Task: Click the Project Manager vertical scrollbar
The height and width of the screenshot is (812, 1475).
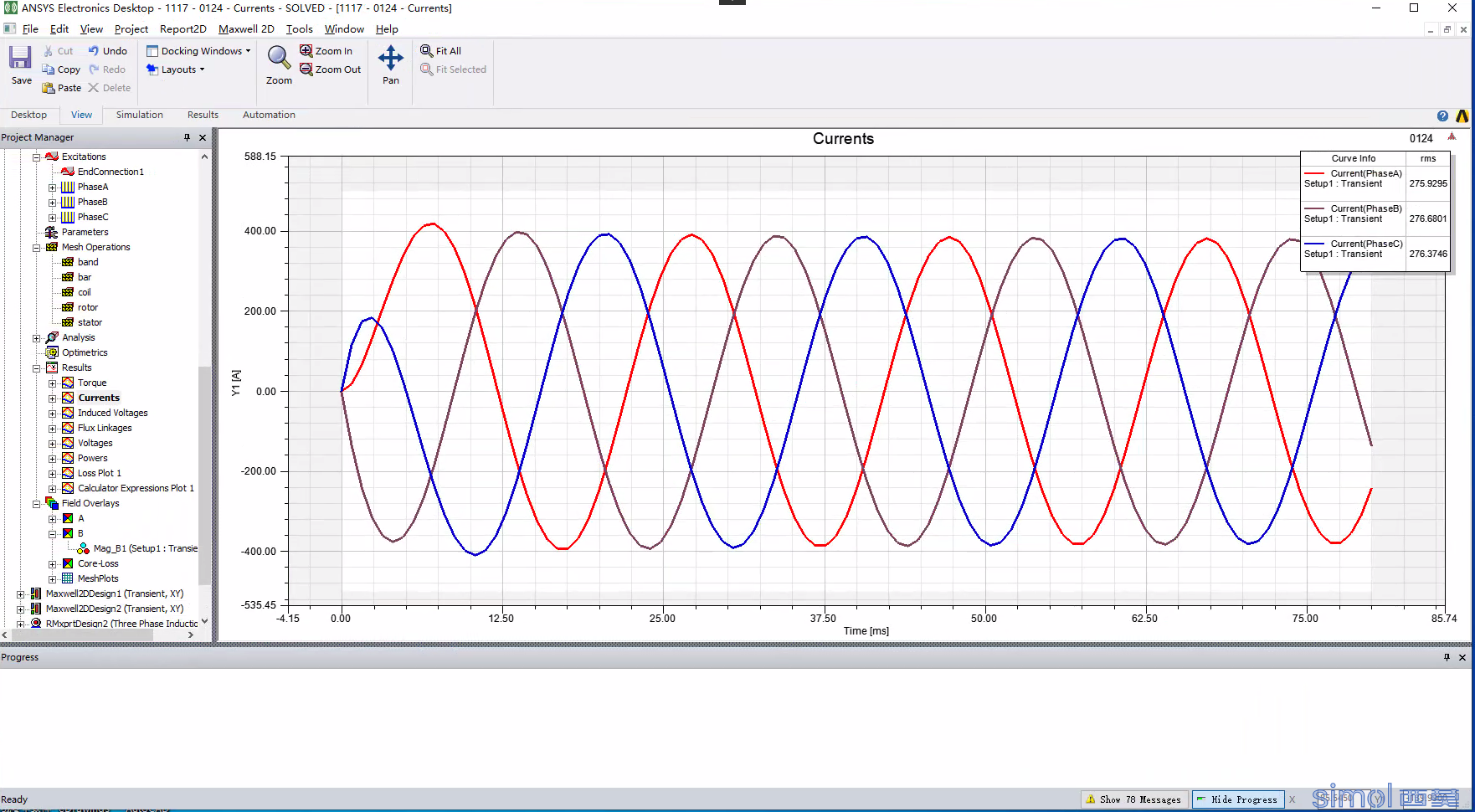Action: [204, 475]
